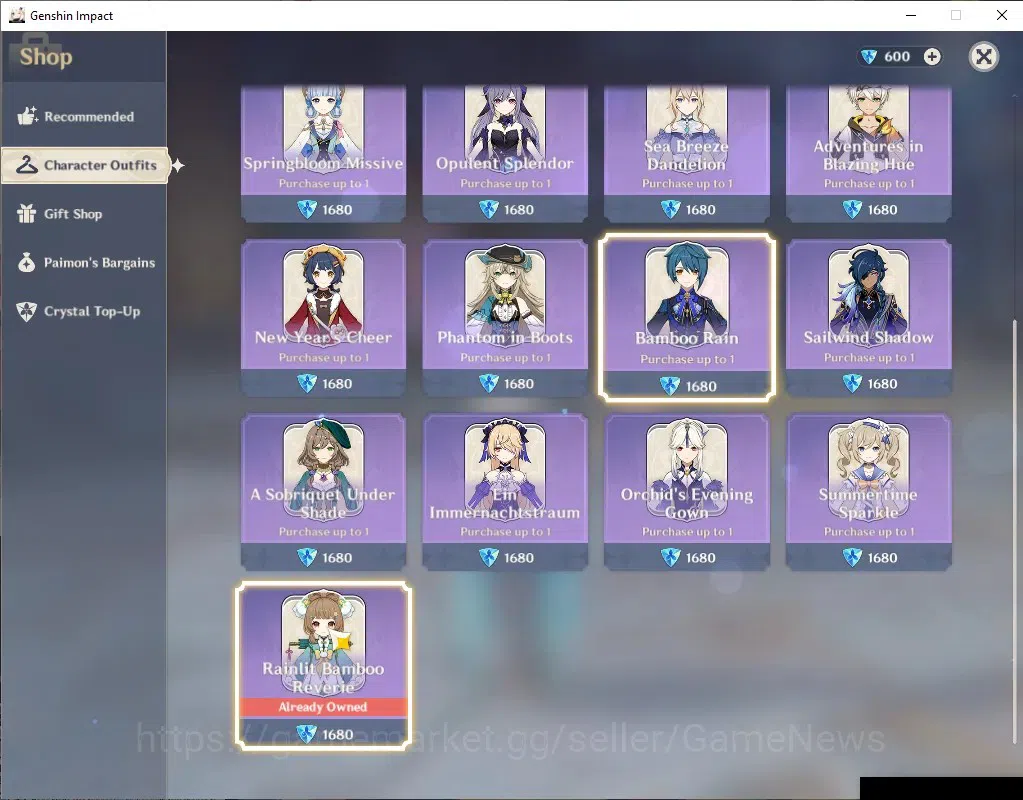Click the hanger icon for Character Outfits
Image resolution: width=1023 pixels, height=800 pixels.
[x=27, y=165]
